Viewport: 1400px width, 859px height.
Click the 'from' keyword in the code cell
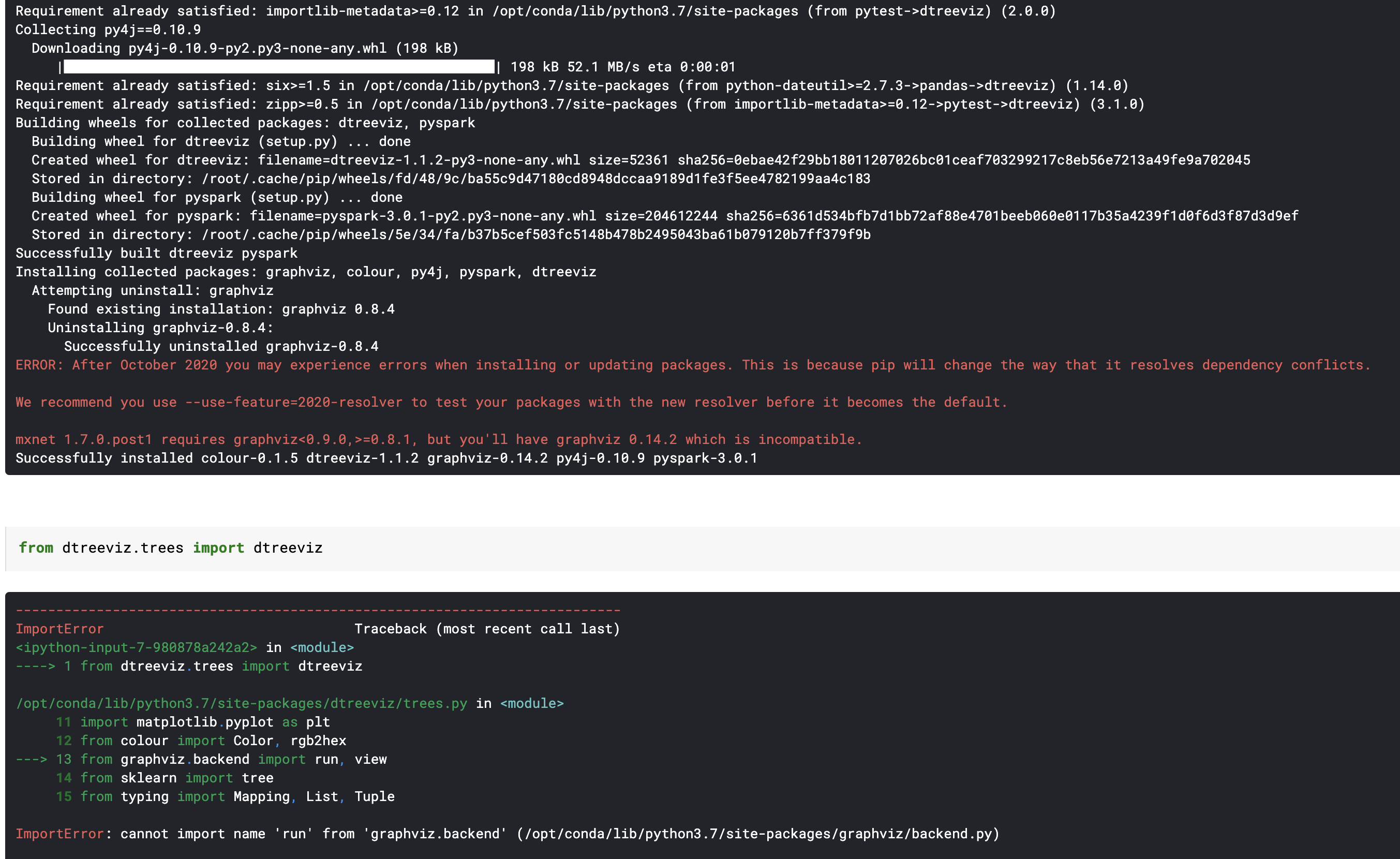pyautogui.click(x=36, y=548)
